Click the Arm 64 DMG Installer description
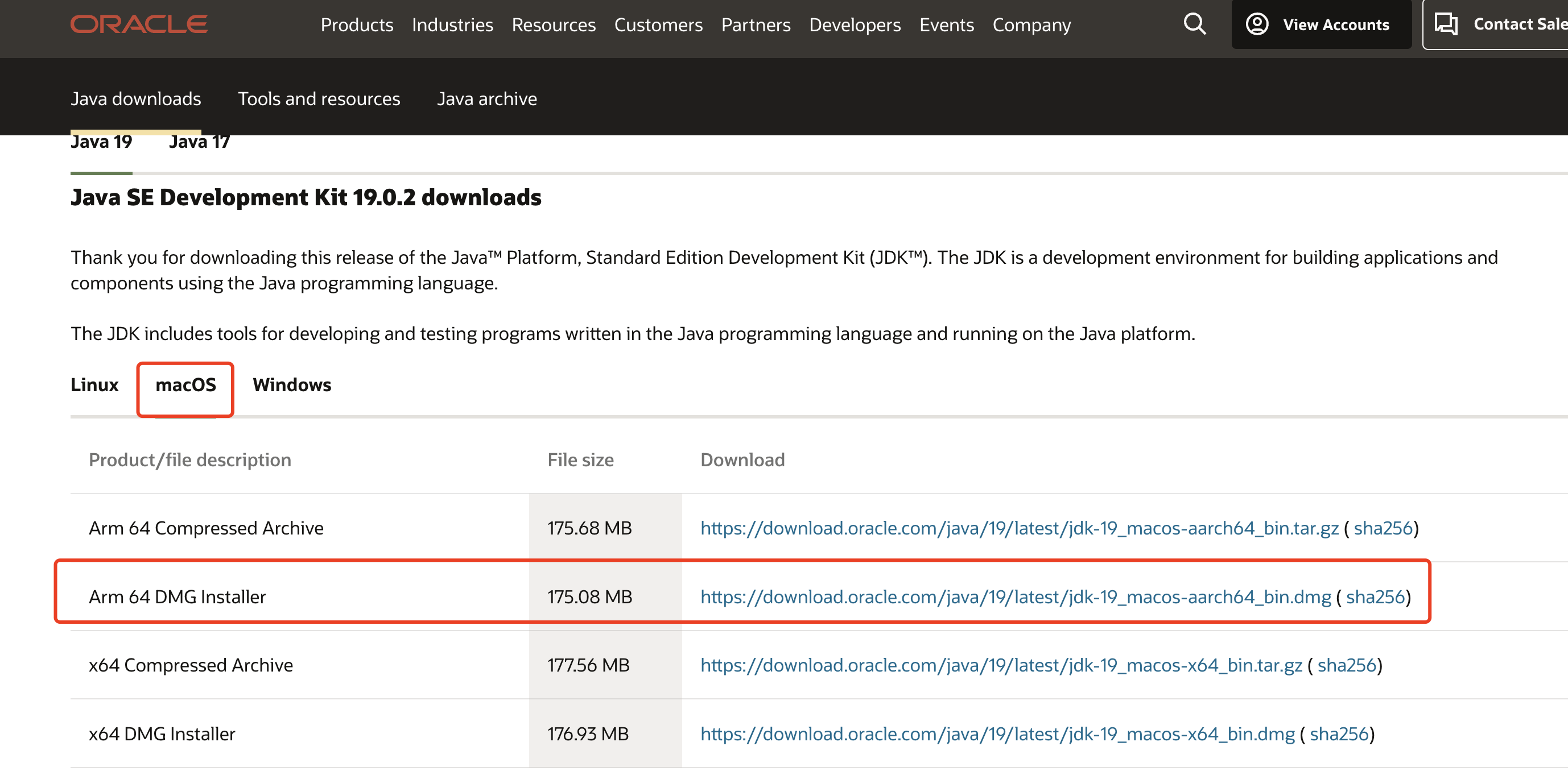The width and height of the screenshot is (1568, 779). coord(177,596)
